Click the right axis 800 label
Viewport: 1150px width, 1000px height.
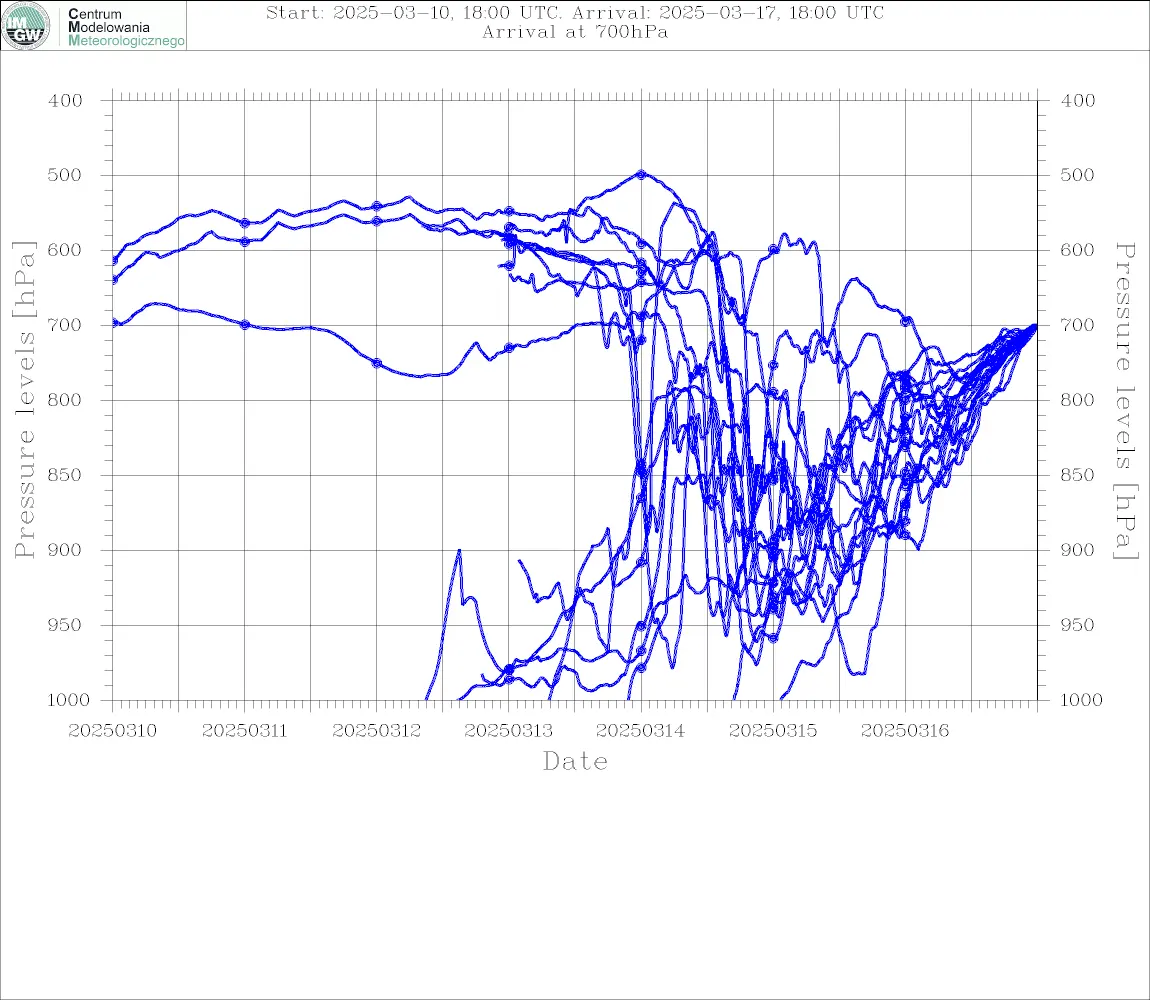tap(1077, 400)
